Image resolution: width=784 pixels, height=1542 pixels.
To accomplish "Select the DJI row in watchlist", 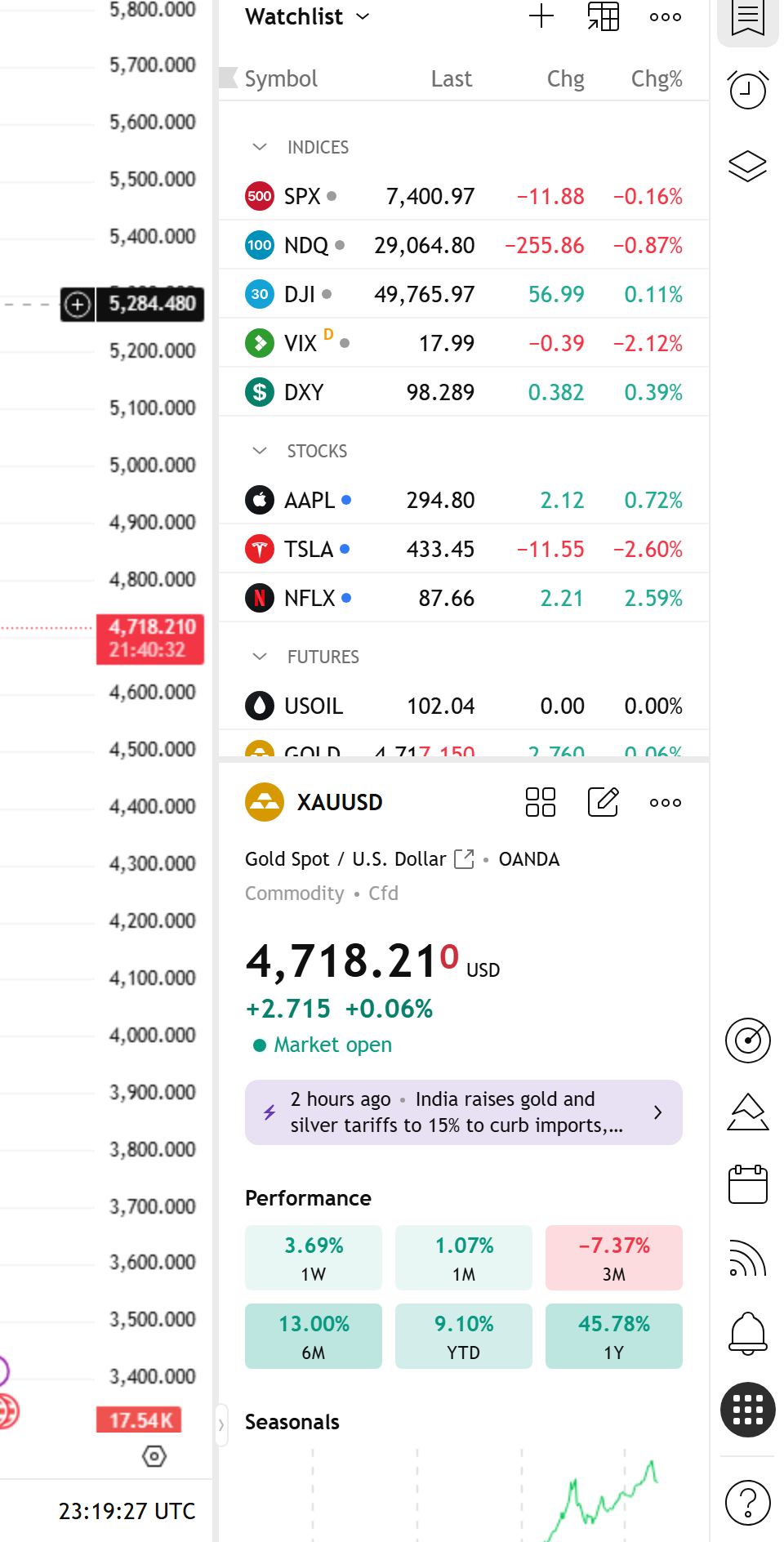I will 464,294.
